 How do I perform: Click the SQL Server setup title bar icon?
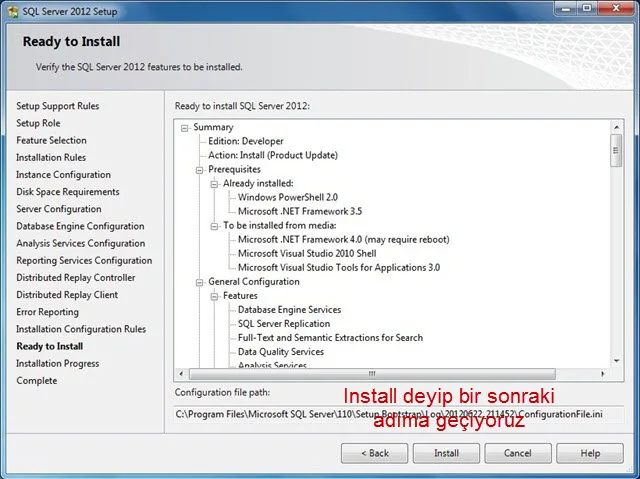click(x=13, y=11)
